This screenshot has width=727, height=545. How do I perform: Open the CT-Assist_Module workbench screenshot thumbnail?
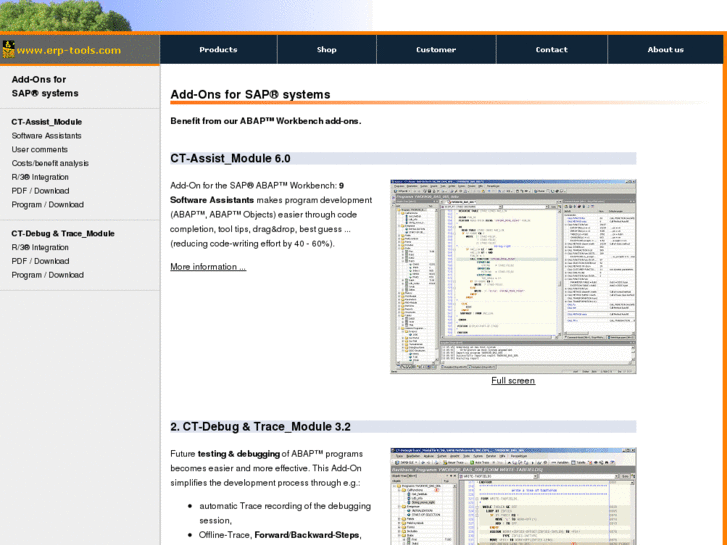click(512, 276)
